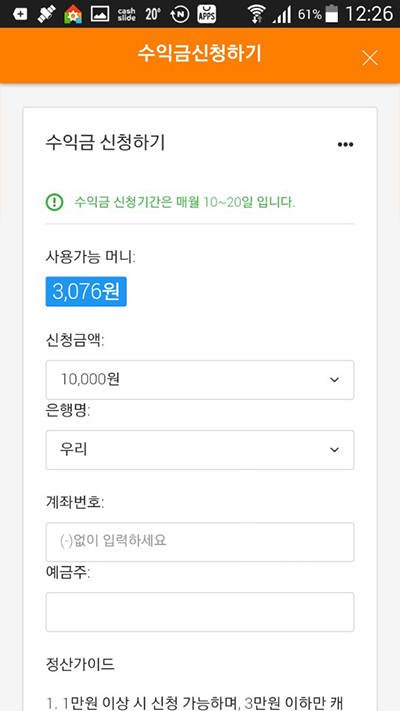
Task: Tap the Wi-Fi status icon
Action: coord(257,14)
